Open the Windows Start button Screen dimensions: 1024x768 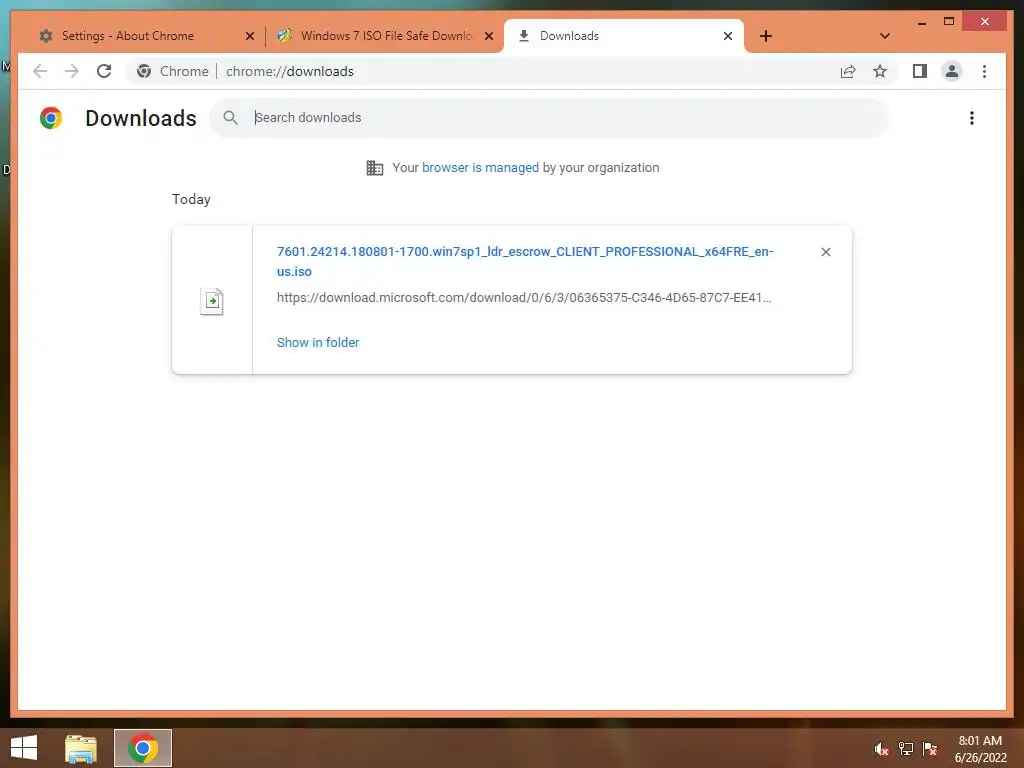(x=24, y=748)
